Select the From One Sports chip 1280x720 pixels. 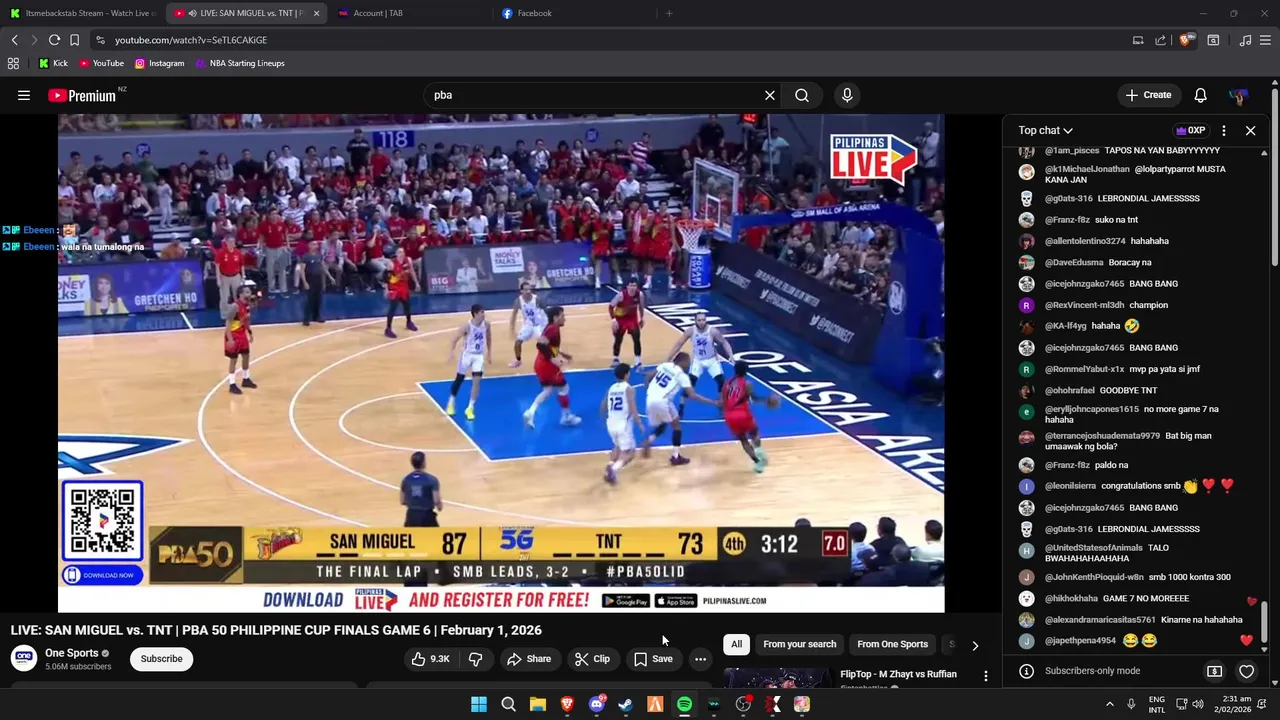pos(892,644)
